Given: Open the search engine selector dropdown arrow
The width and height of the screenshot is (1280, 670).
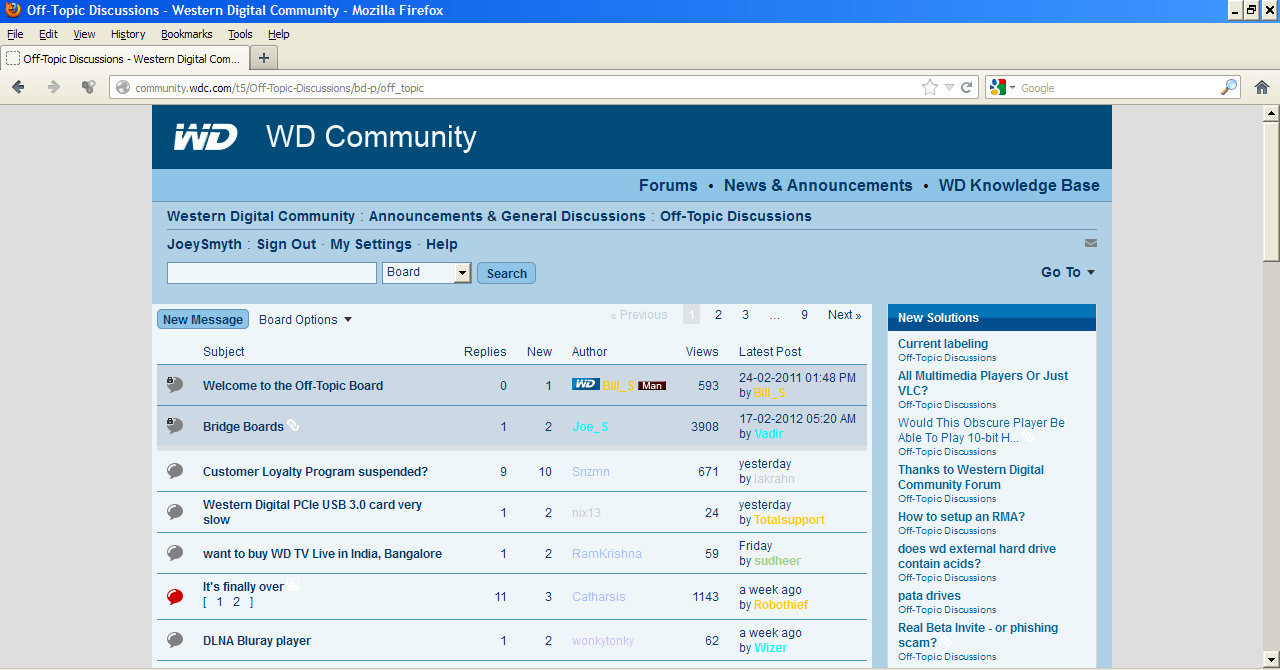Looking at the screenshot, I should pyautogui.click(x=1012, y=88).
